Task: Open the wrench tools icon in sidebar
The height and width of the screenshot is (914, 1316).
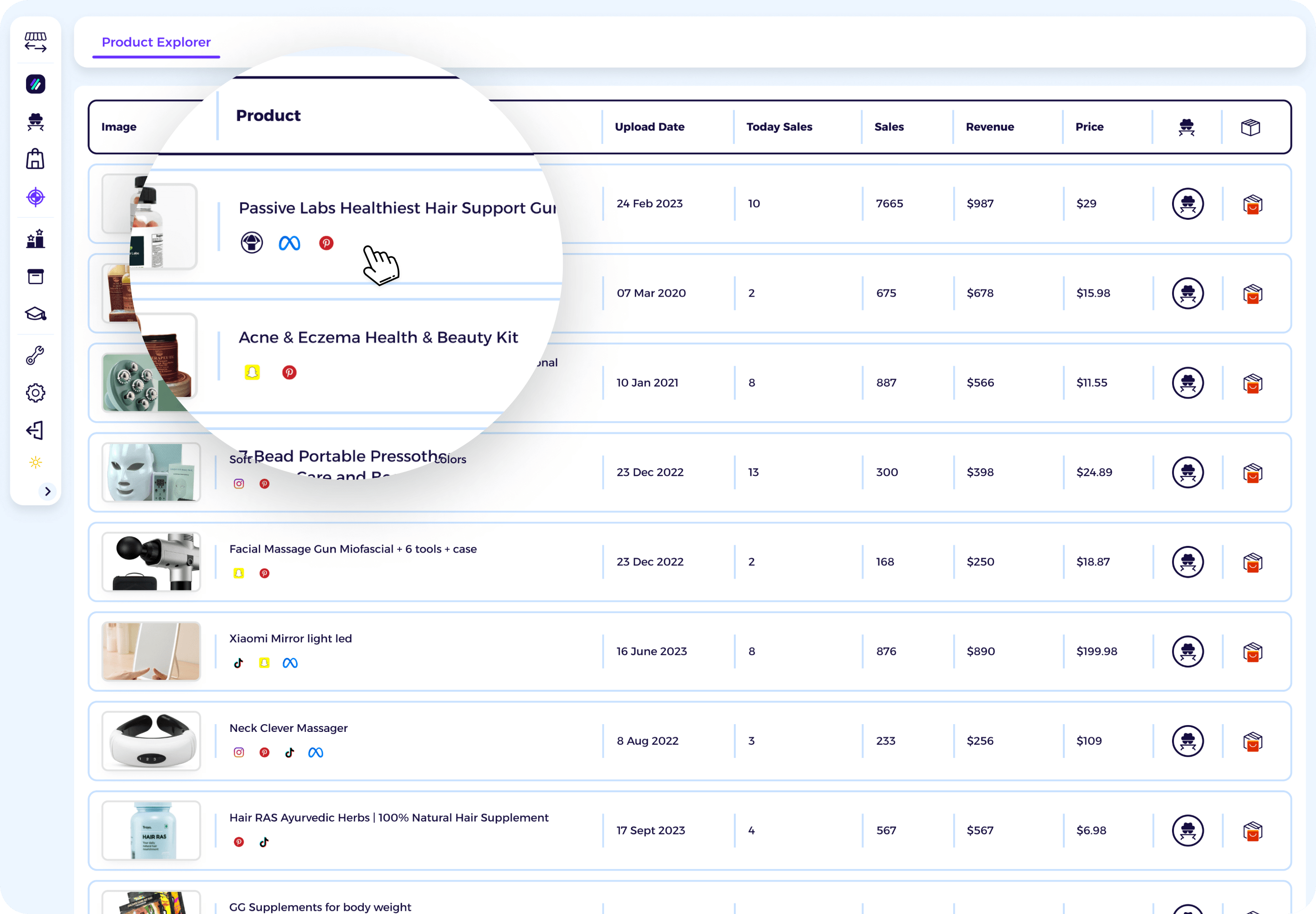Action: [x=35, y=355]
